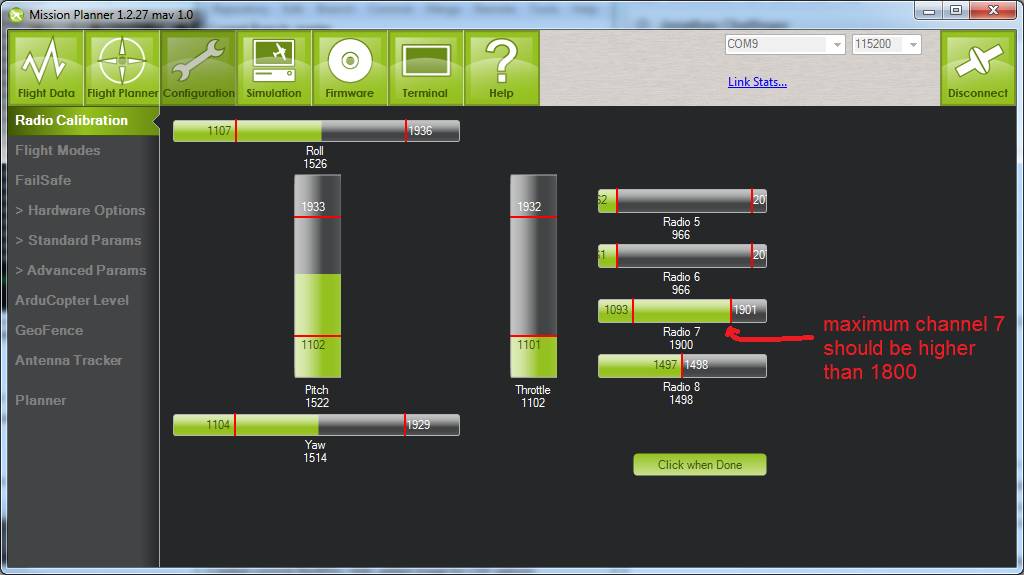Viewport: 1024px width, 575px height.
Task: Select Flight Modes in the sidebar
Action: coord(58,150)
